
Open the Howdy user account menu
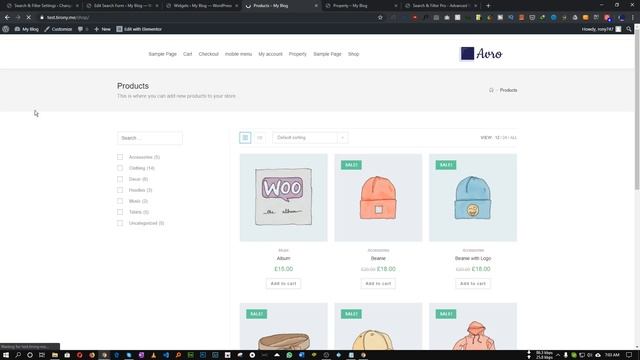click(x=601, y=29)
